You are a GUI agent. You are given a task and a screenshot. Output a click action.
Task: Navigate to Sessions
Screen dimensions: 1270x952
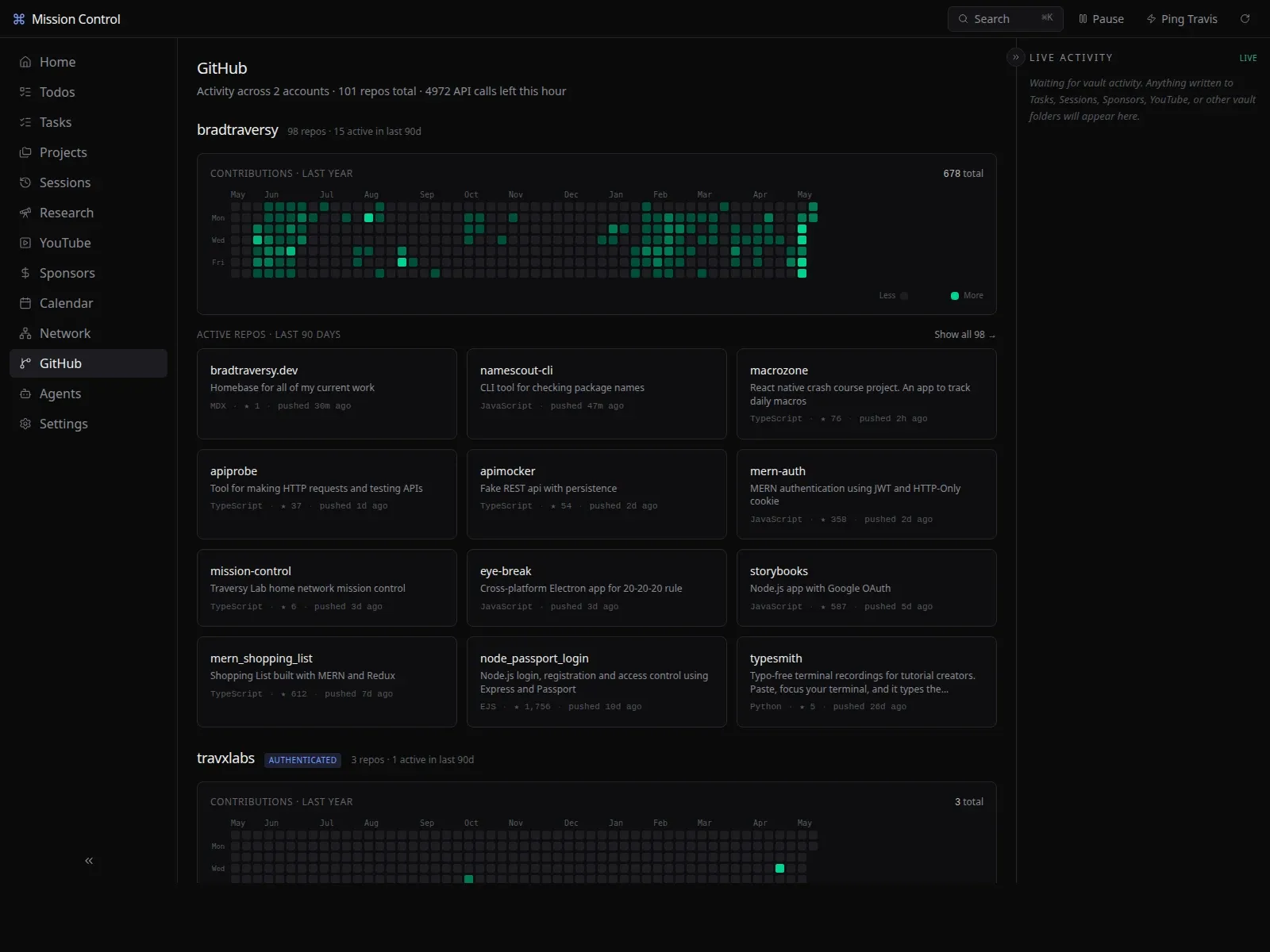[88, 182]
